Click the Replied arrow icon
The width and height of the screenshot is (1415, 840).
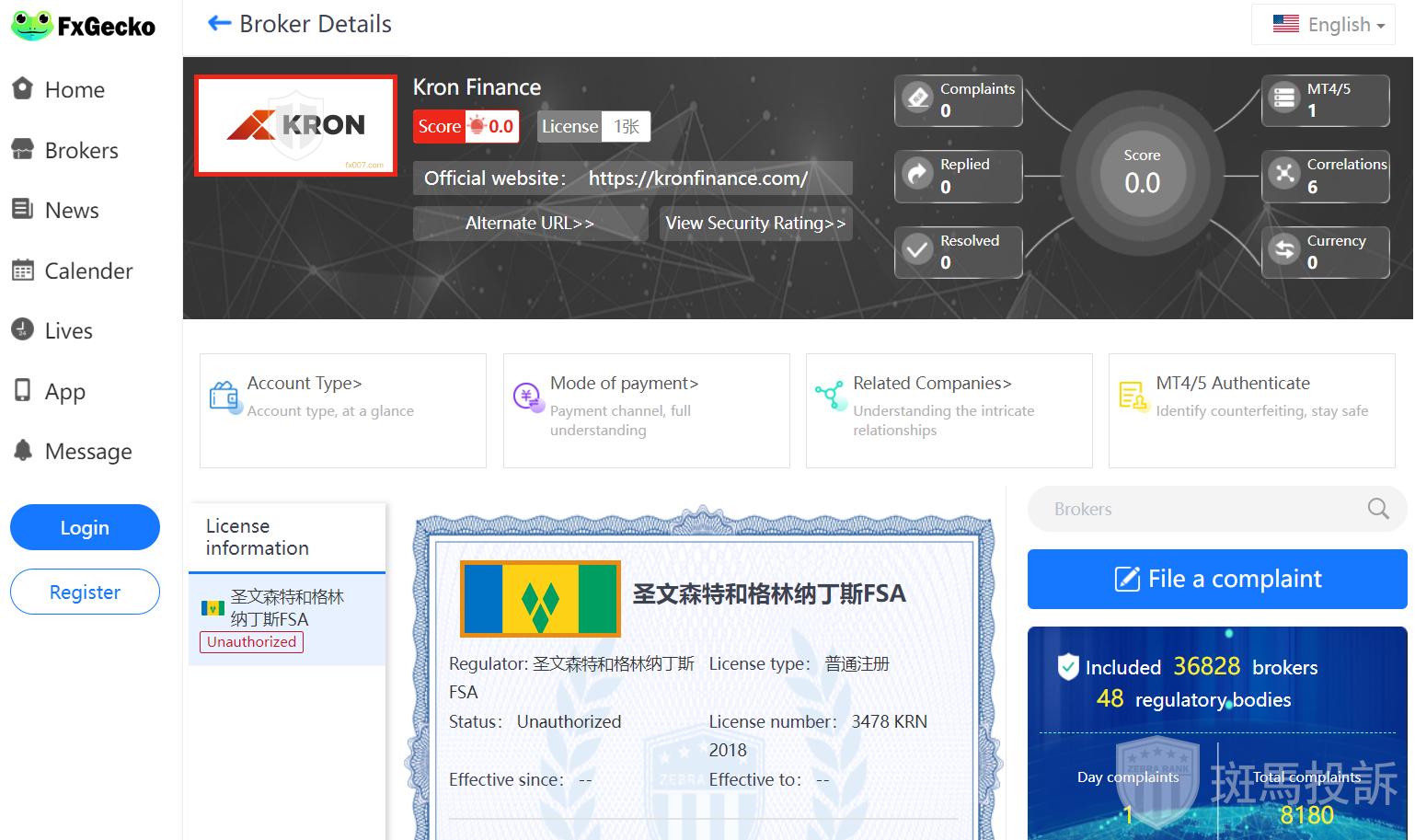pyautogui.click(x=917, y=174)
